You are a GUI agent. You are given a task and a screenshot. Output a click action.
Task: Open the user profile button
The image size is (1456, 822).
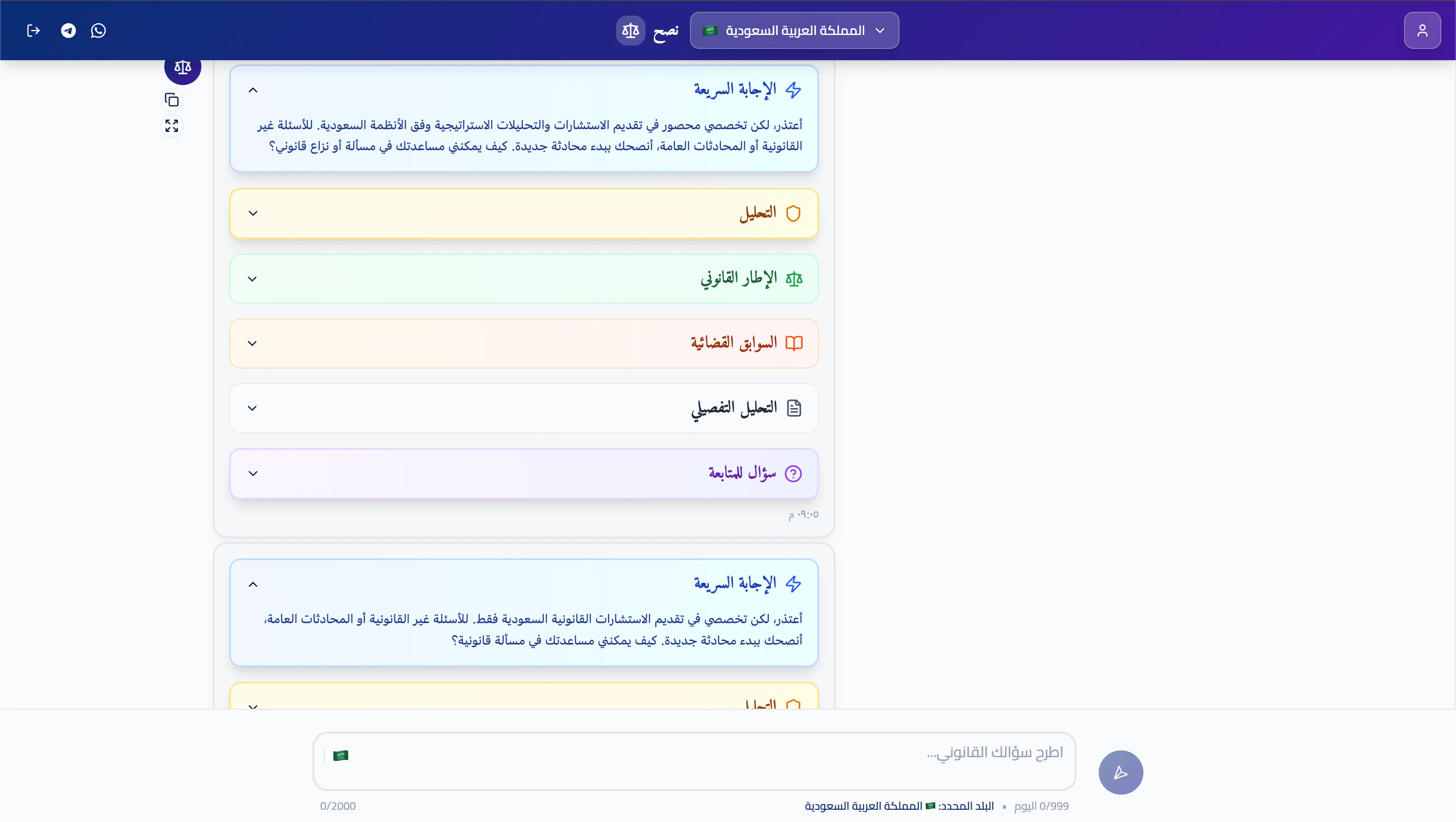tap(1422, 30)
